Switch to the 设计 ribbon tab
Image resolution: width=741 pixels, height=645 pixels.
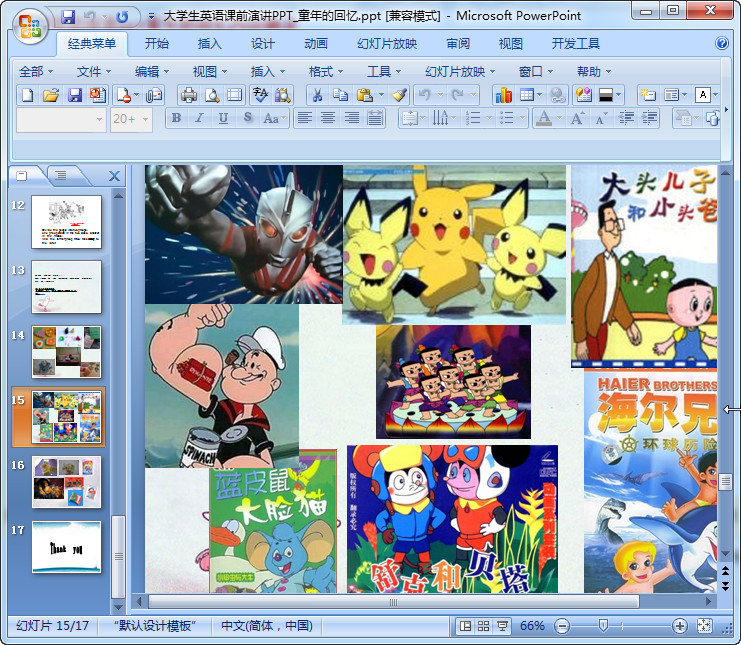(263, 43)
